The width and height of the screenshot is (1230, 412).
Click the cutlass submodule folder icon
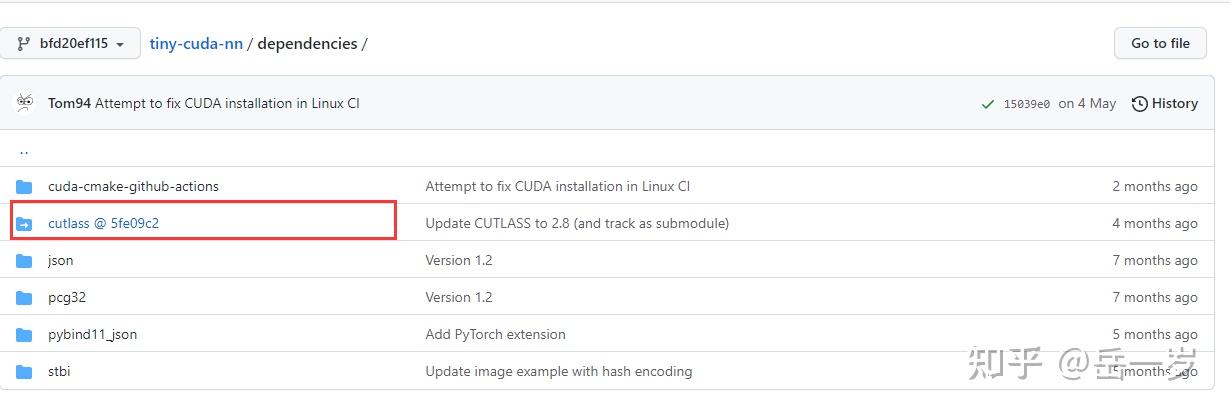tap(25, 224)
